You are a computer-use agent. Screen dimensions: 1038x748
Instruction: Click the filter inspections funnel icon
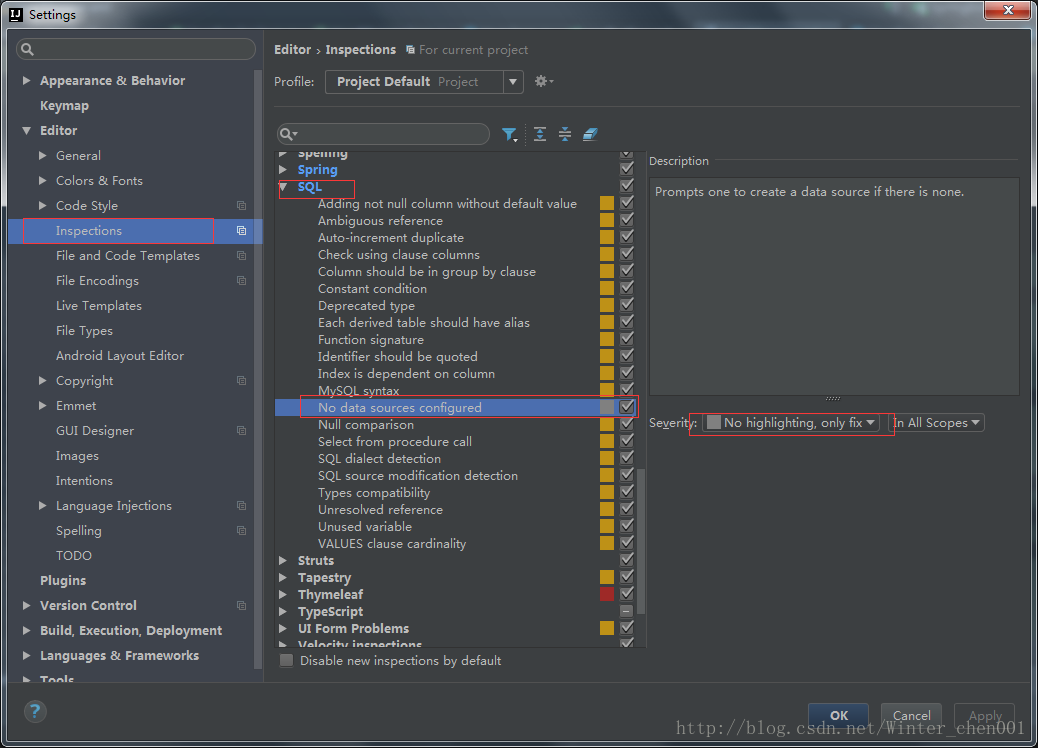(509, 134)
